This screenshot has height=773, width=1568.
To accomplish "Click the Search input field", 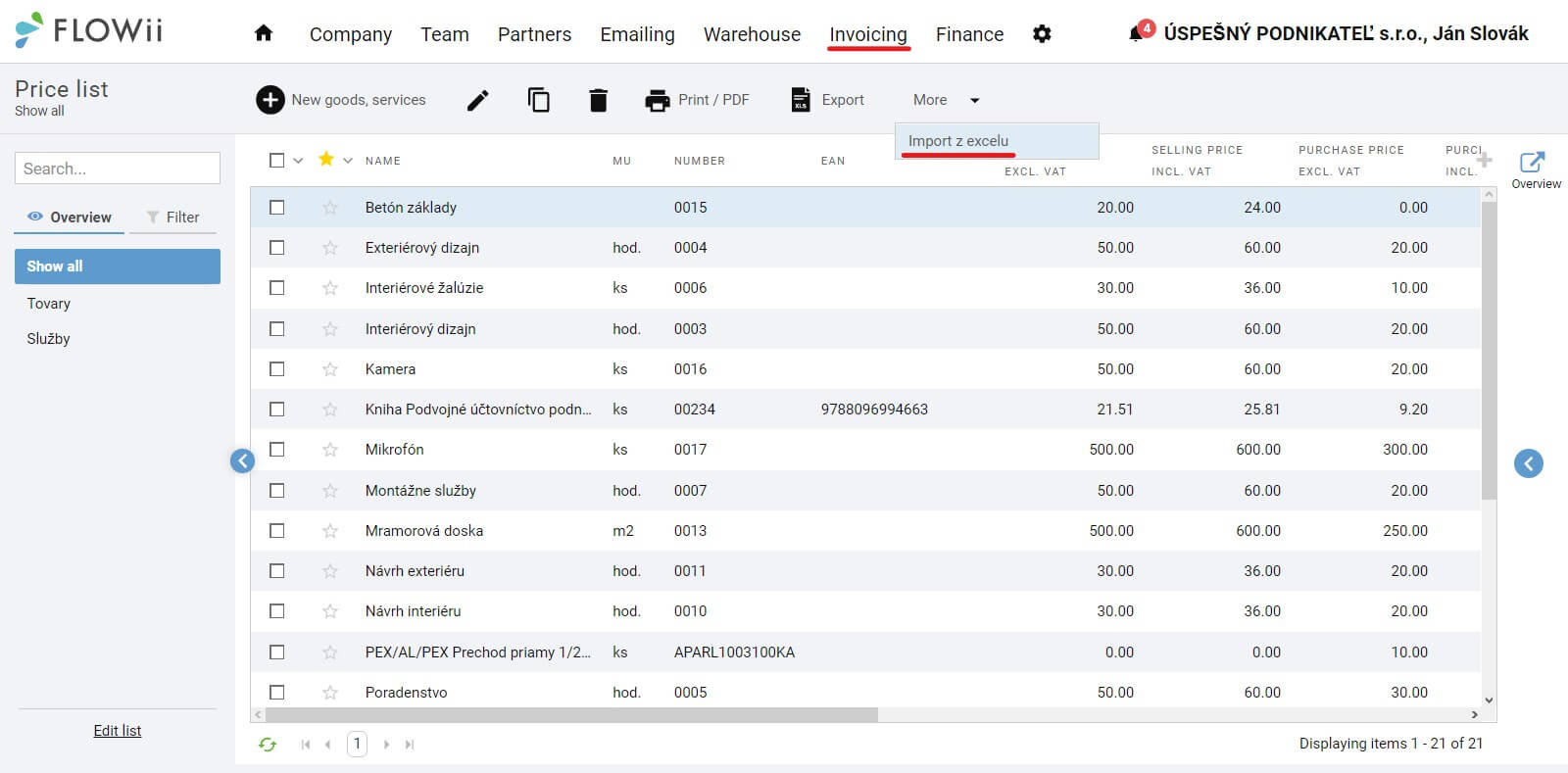I will coord(118,168).
